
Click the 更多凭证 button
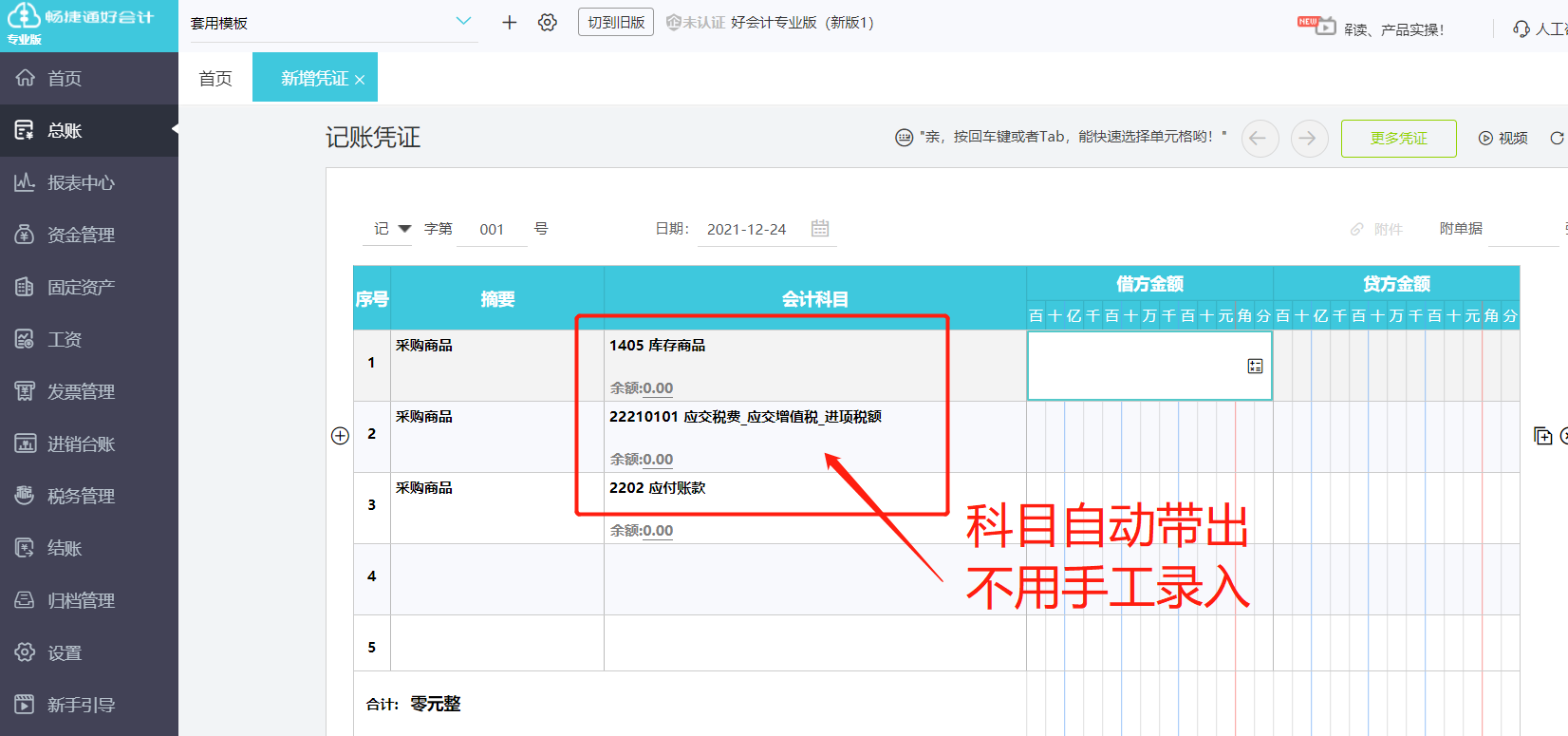(x=1398, y=139)
